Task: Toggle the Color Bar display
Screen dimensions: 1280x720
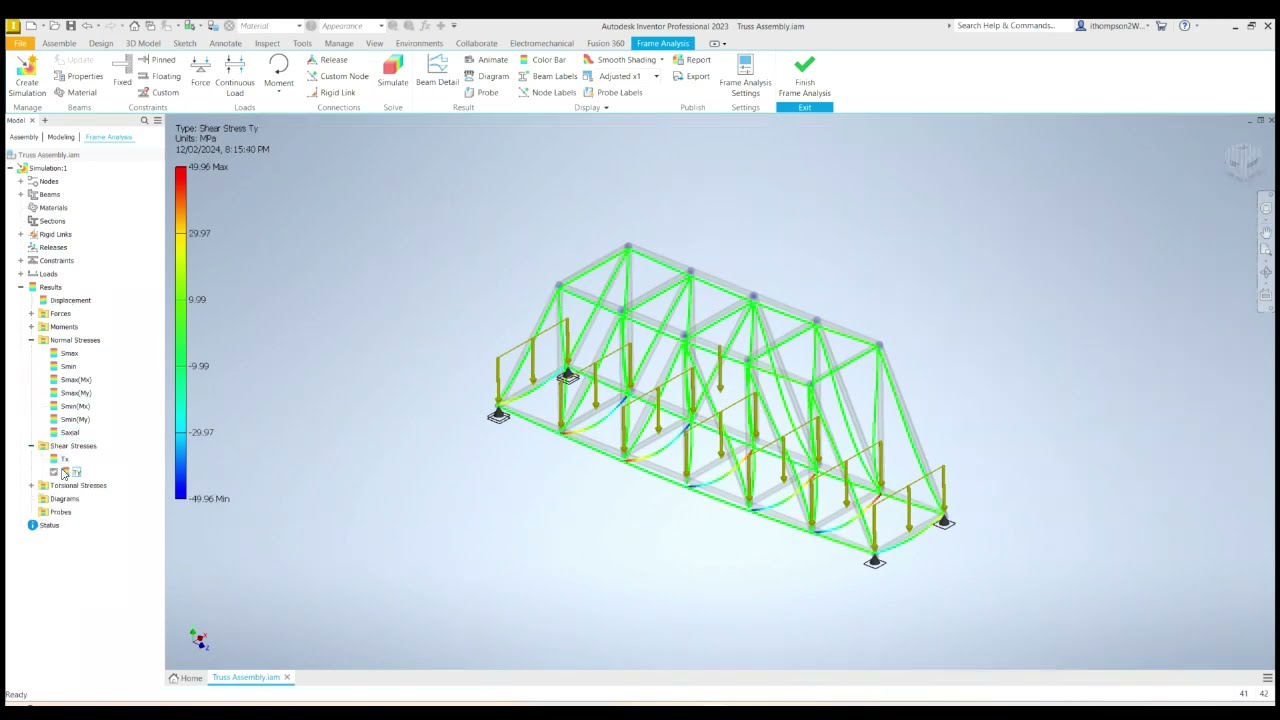Action: [x=541, y=60]
